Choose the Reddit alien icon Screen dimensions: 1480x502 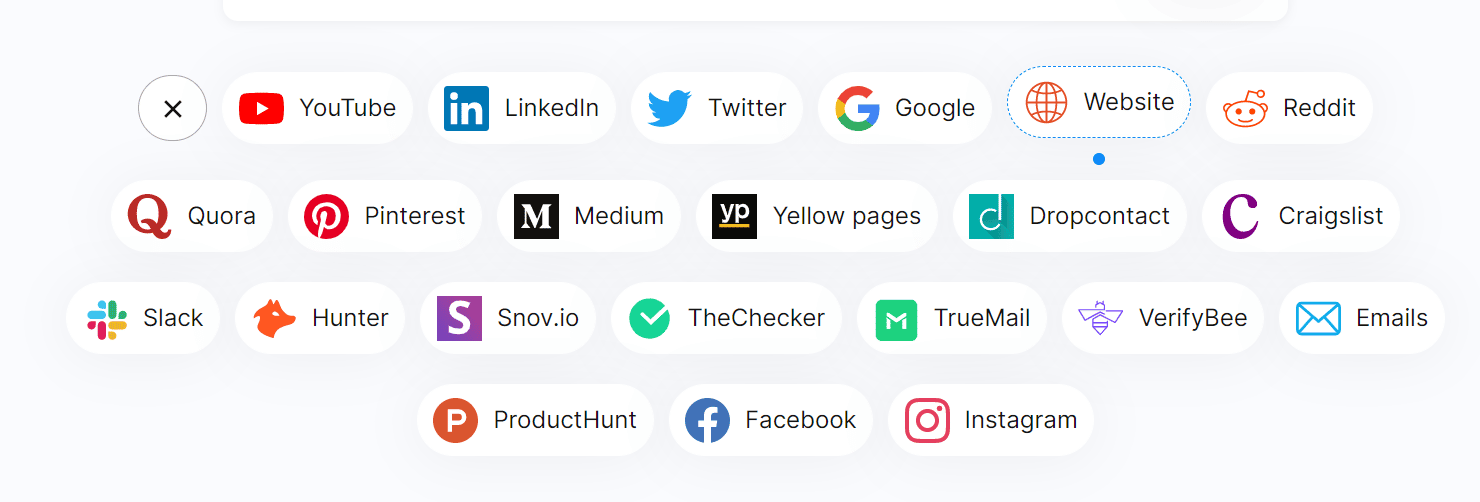[x=1245, y=108]
